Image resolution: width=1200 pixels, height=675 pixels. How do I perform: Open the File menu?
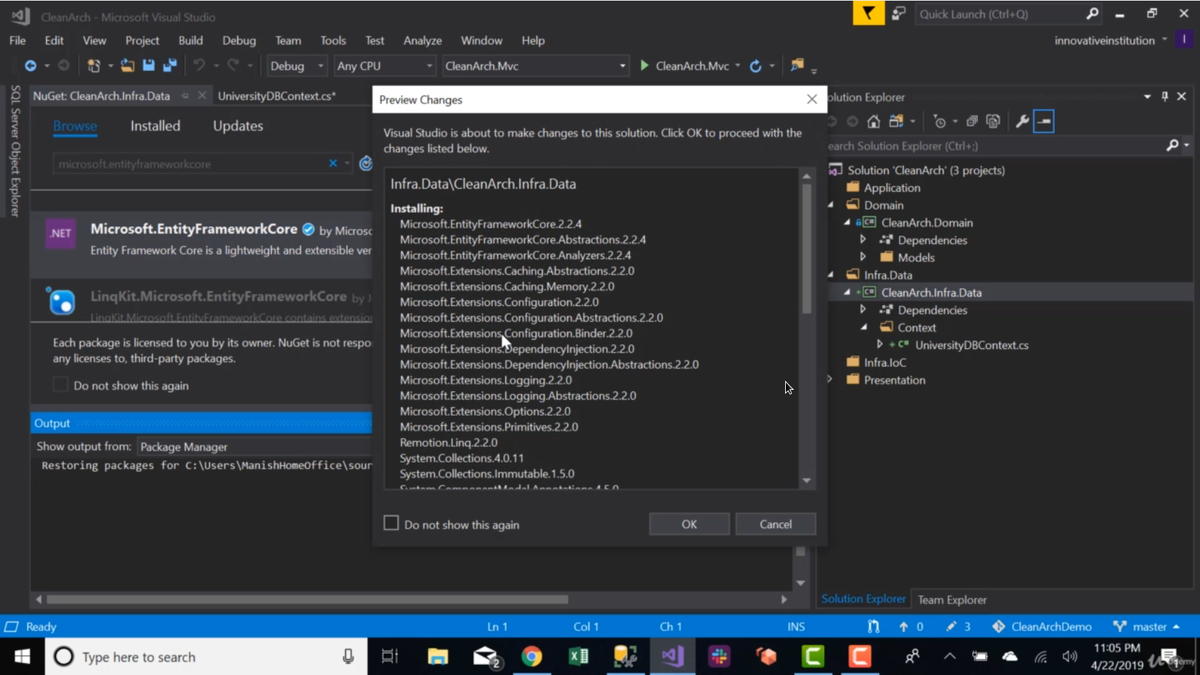click(18, 40)
